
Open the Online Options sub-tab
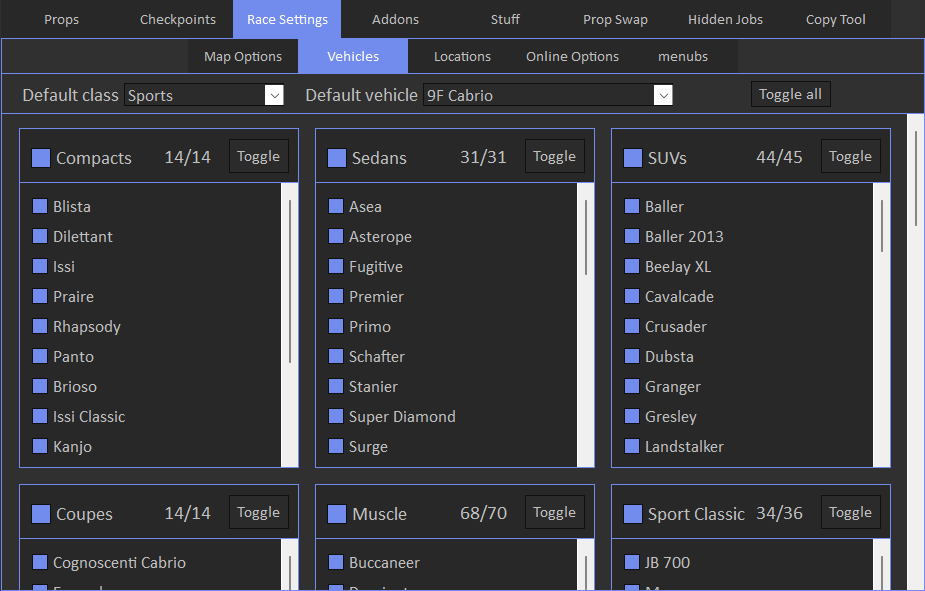coord(572,57)
